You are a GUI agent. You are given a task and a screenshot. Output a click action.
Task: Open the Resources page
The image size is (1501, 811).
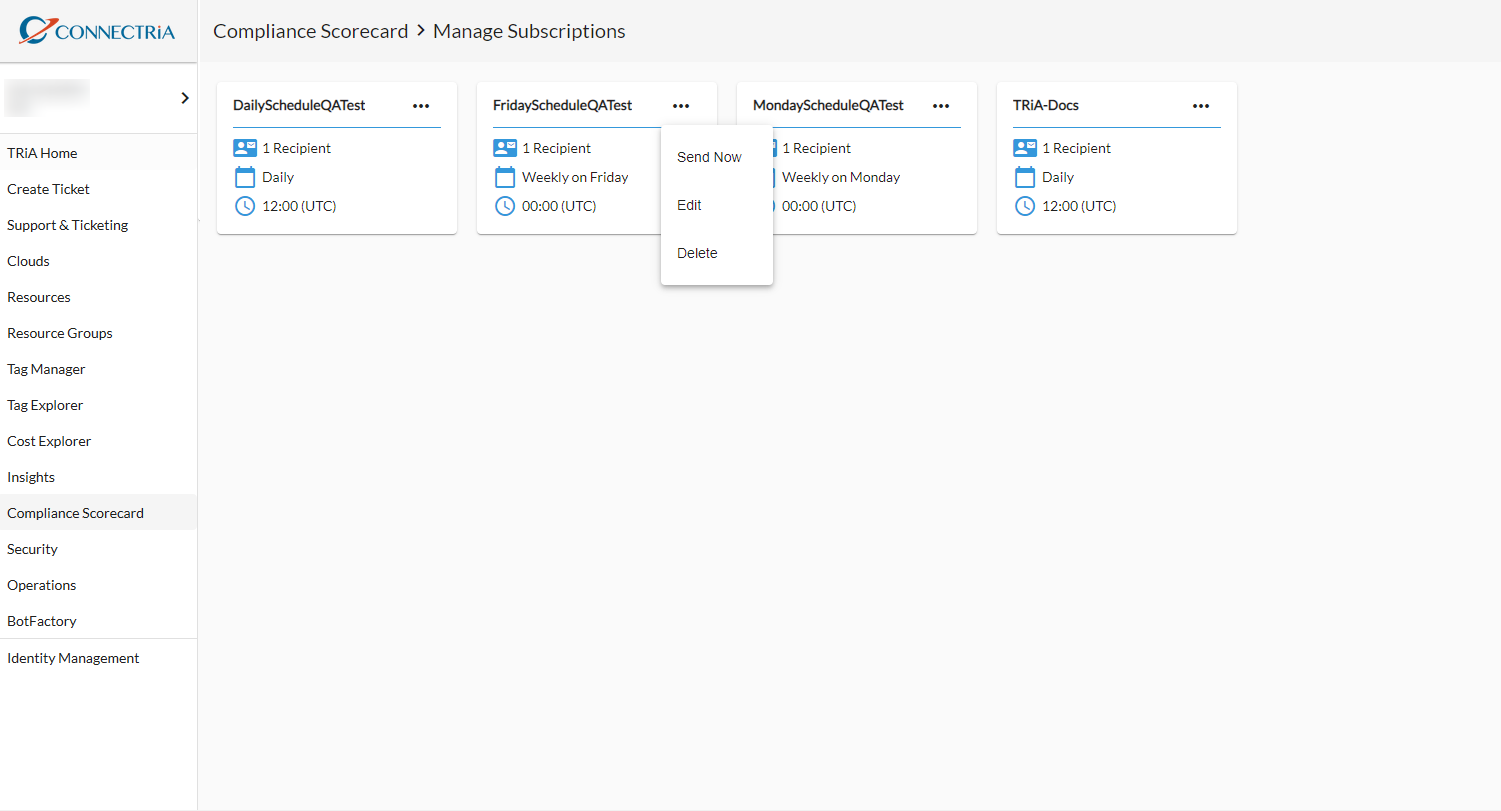[x=98, y=297]
